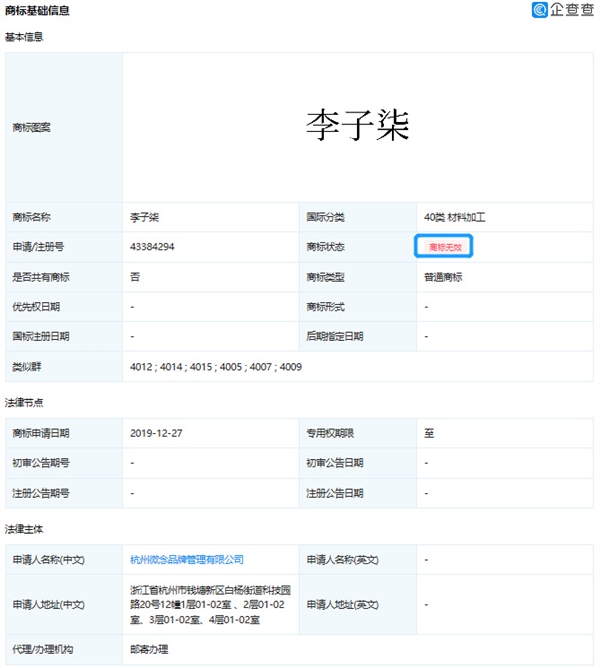Click the large 李子柒 trademark image

pos(358,126)
